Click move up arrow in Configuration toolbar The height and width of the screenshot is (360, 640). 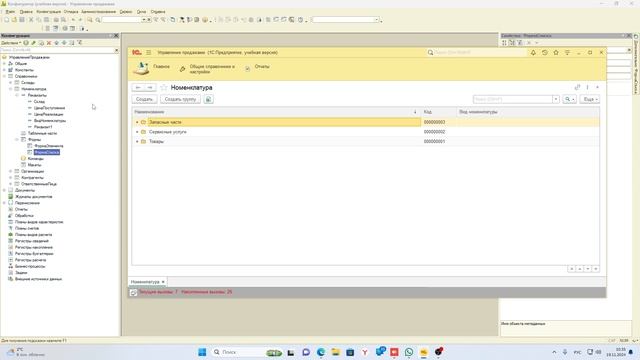tap(57, 43)
